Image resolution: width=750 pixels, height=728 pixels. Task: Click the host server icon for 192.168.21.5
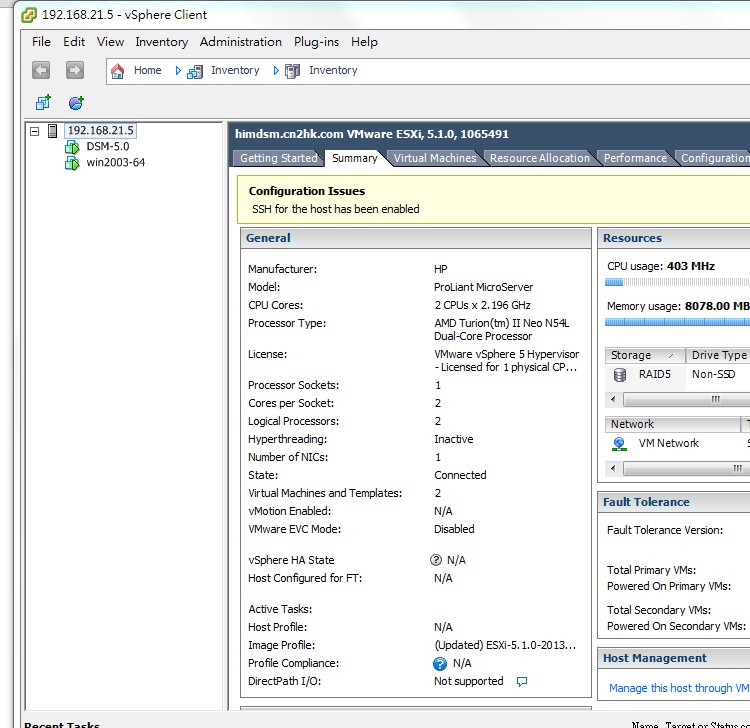click(x=53, y=131)
